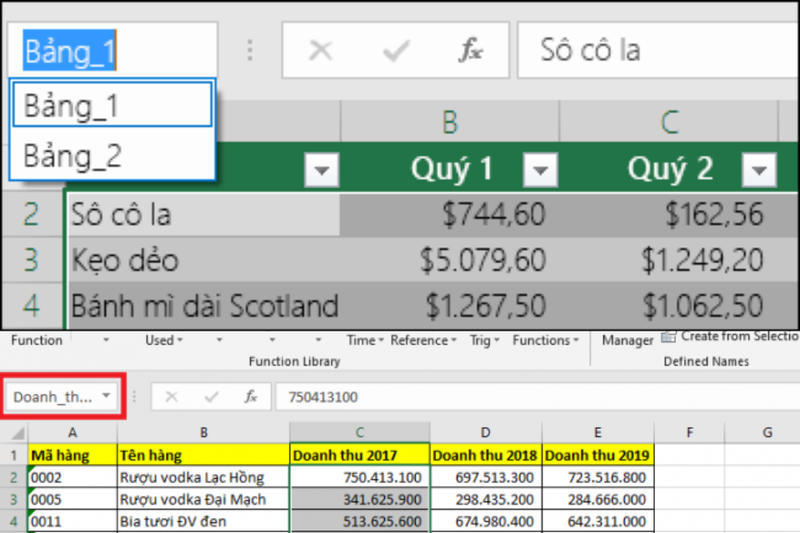Open the filter dropdown of the first table column
Viewport: 800px width, 533px height.
coord(321,169)
